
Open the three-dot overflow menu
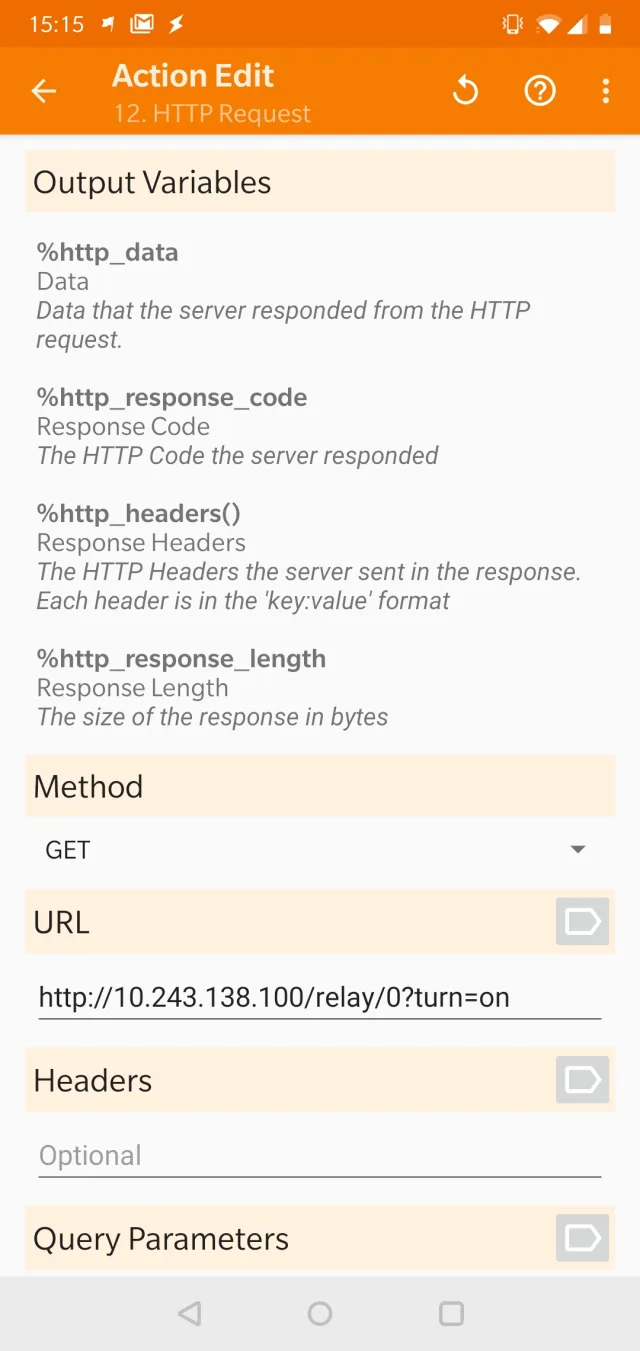coord(606,92)
